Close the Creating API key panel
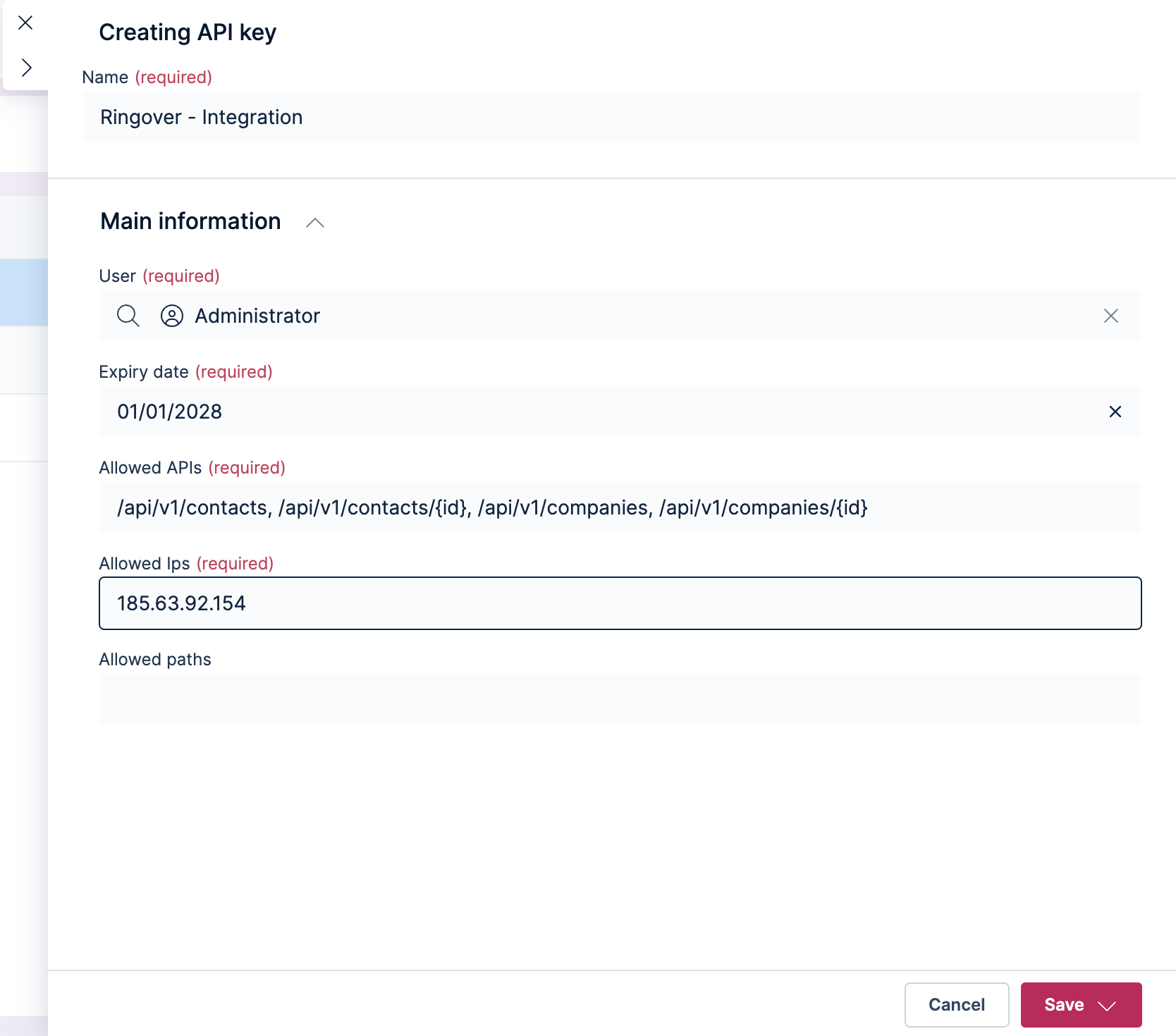 (25, 23)
